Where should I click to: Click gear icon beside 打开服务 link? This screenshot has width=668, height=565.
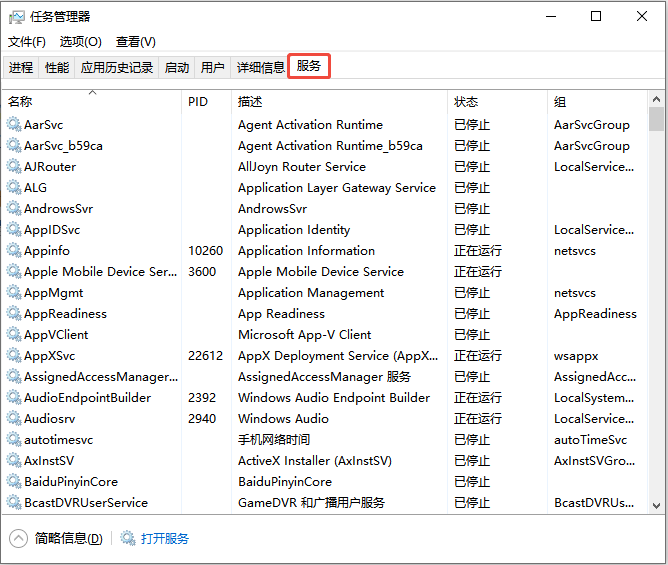(128, 538)
